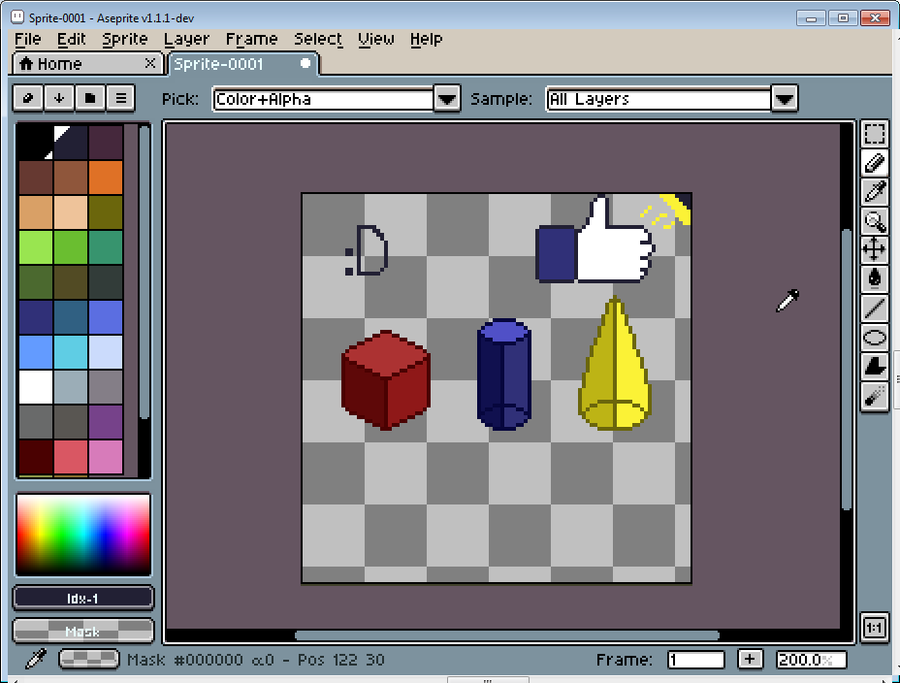This screenshot has height=683, width=900.
Task: Click the Idx-1 foreground color button
Action: click(83, 598)
